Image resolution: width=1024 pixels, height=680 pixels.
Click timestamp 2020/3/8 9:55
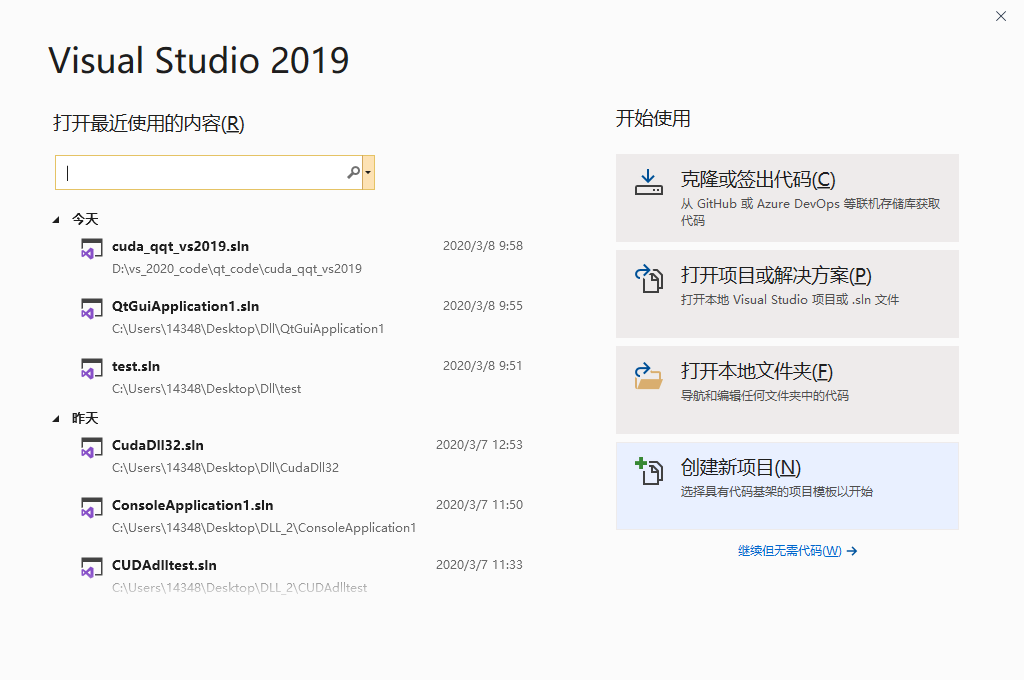coord(483,306)
